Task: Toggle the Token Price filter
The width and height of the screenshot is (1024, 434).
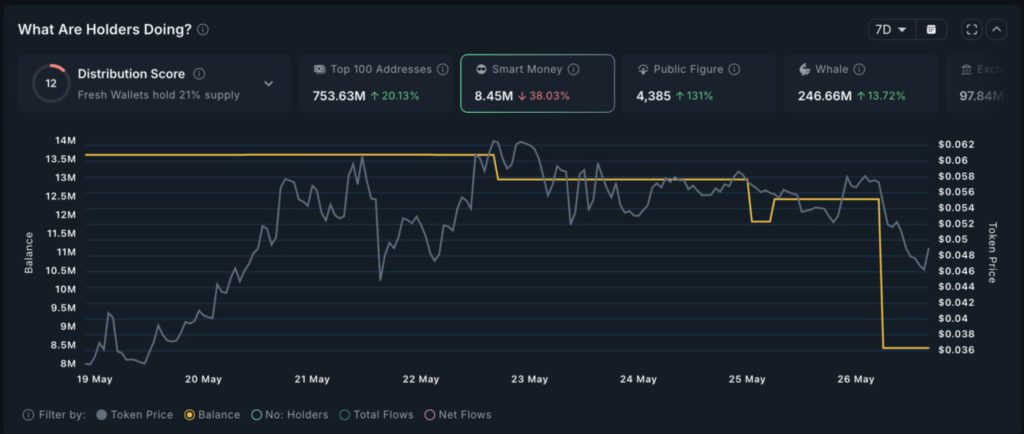Action: tap(135, 415)
